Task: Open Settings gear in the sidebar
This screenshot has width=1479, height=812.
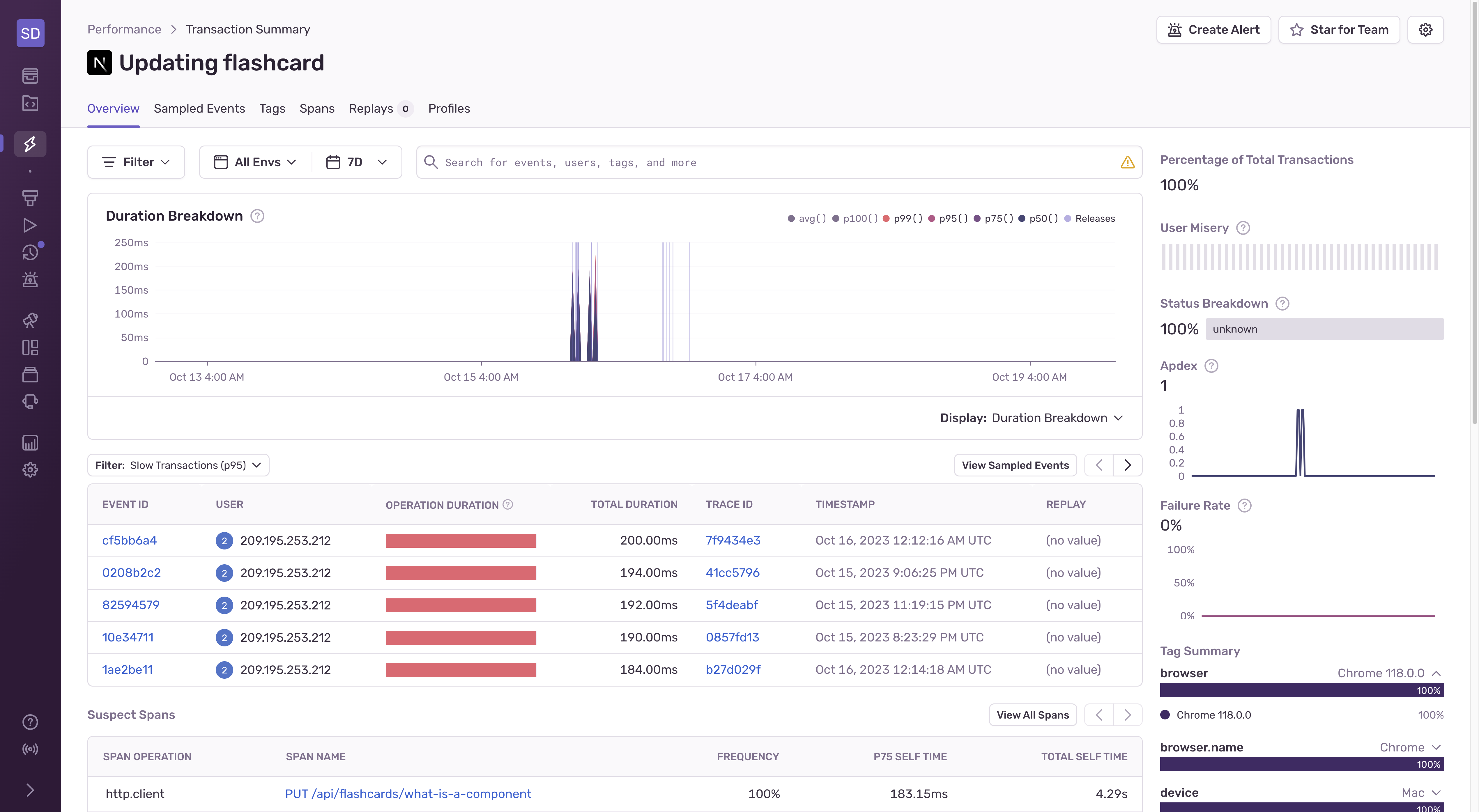Action: click(x=31, y=470)
